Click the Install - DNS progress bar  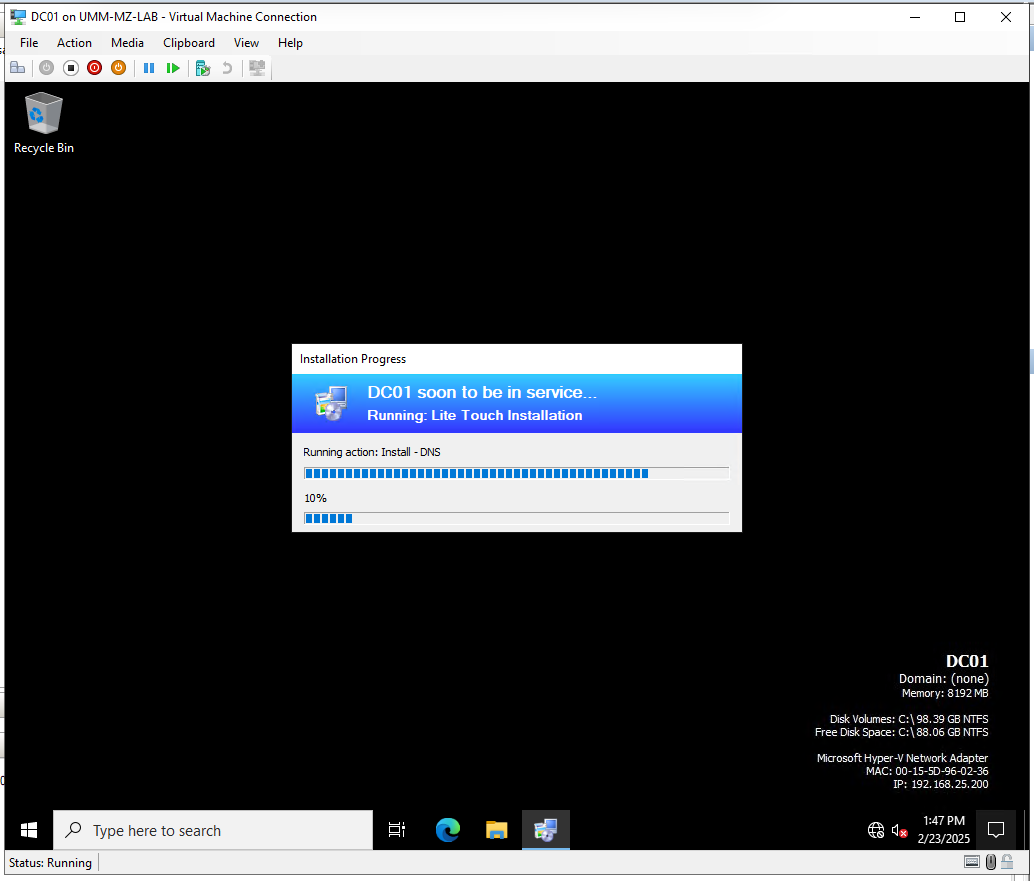(516, 472)
